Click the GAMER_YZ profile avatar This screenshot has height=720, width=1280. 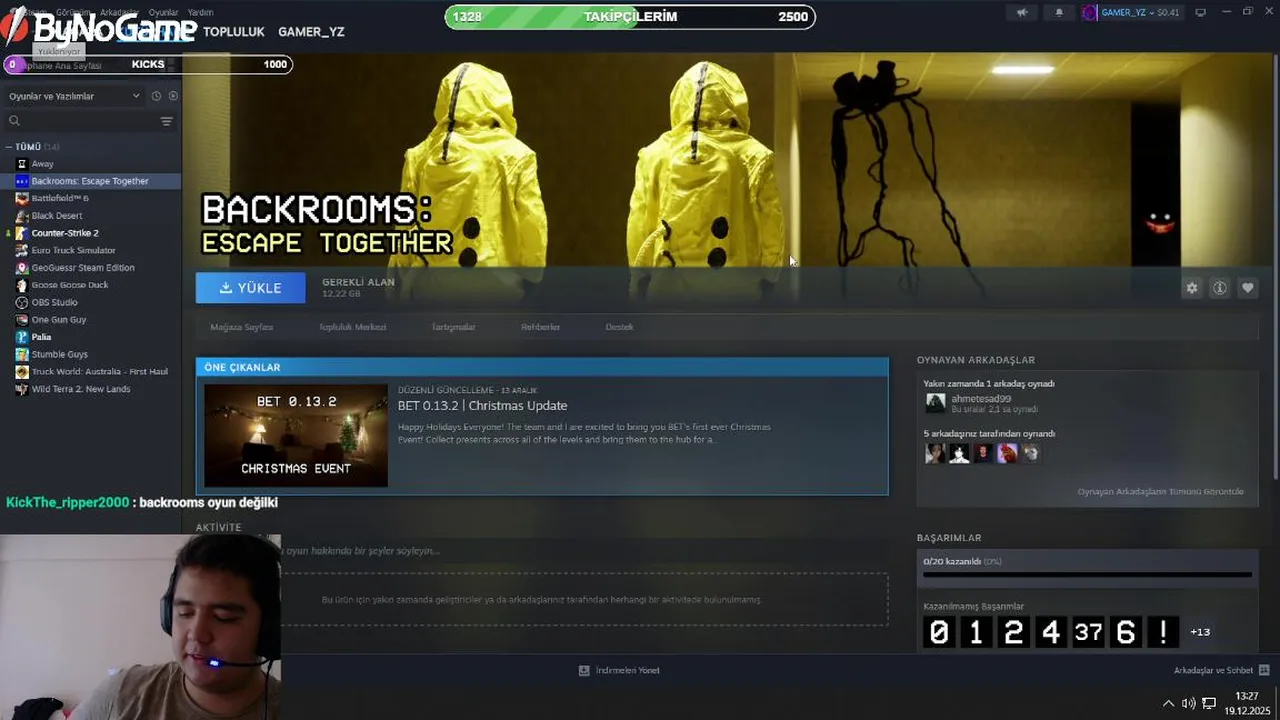pyautogui.click(x=1090, y=13)
